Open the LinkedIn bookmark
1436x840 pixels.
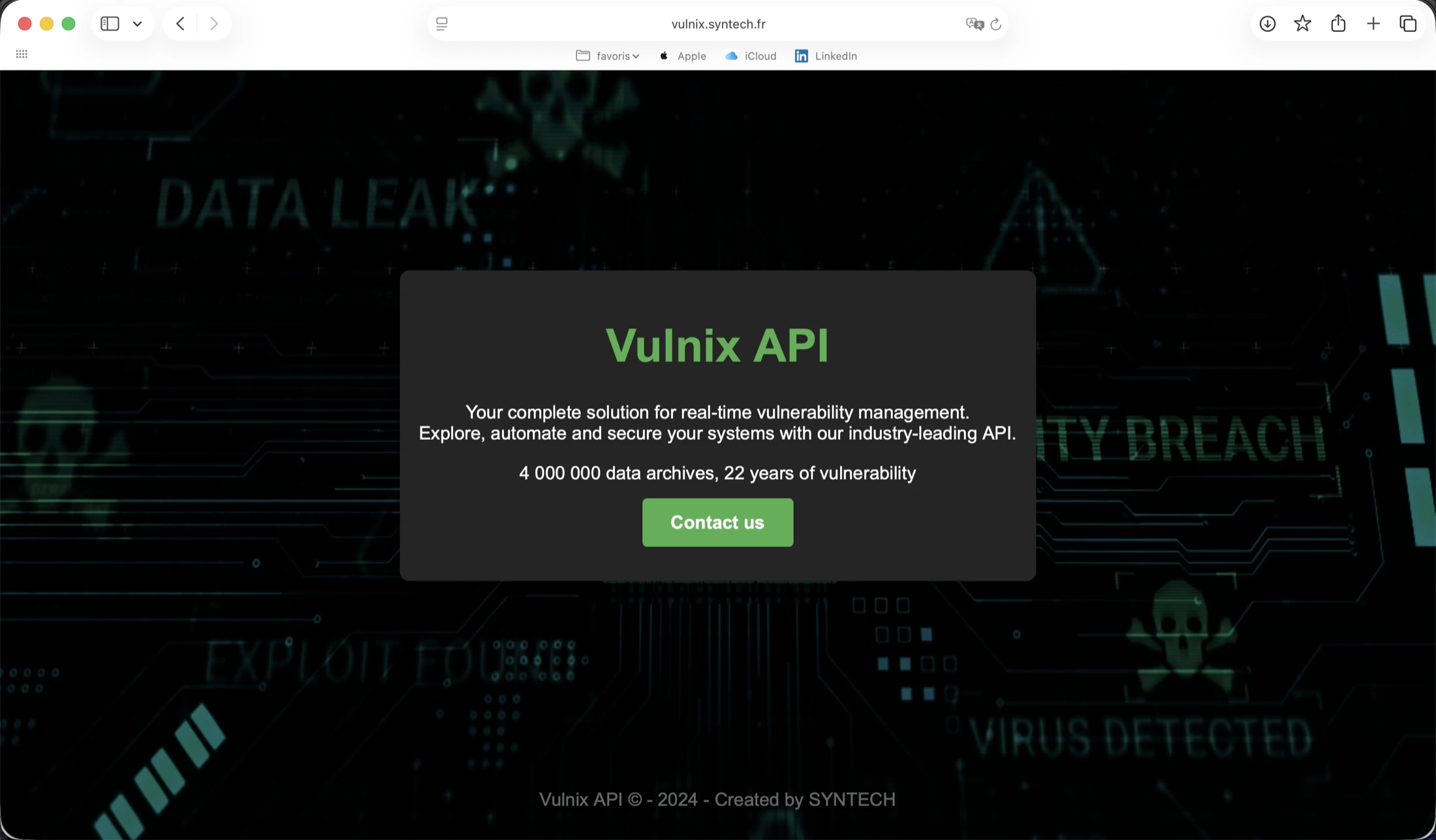tap(826, 56)
